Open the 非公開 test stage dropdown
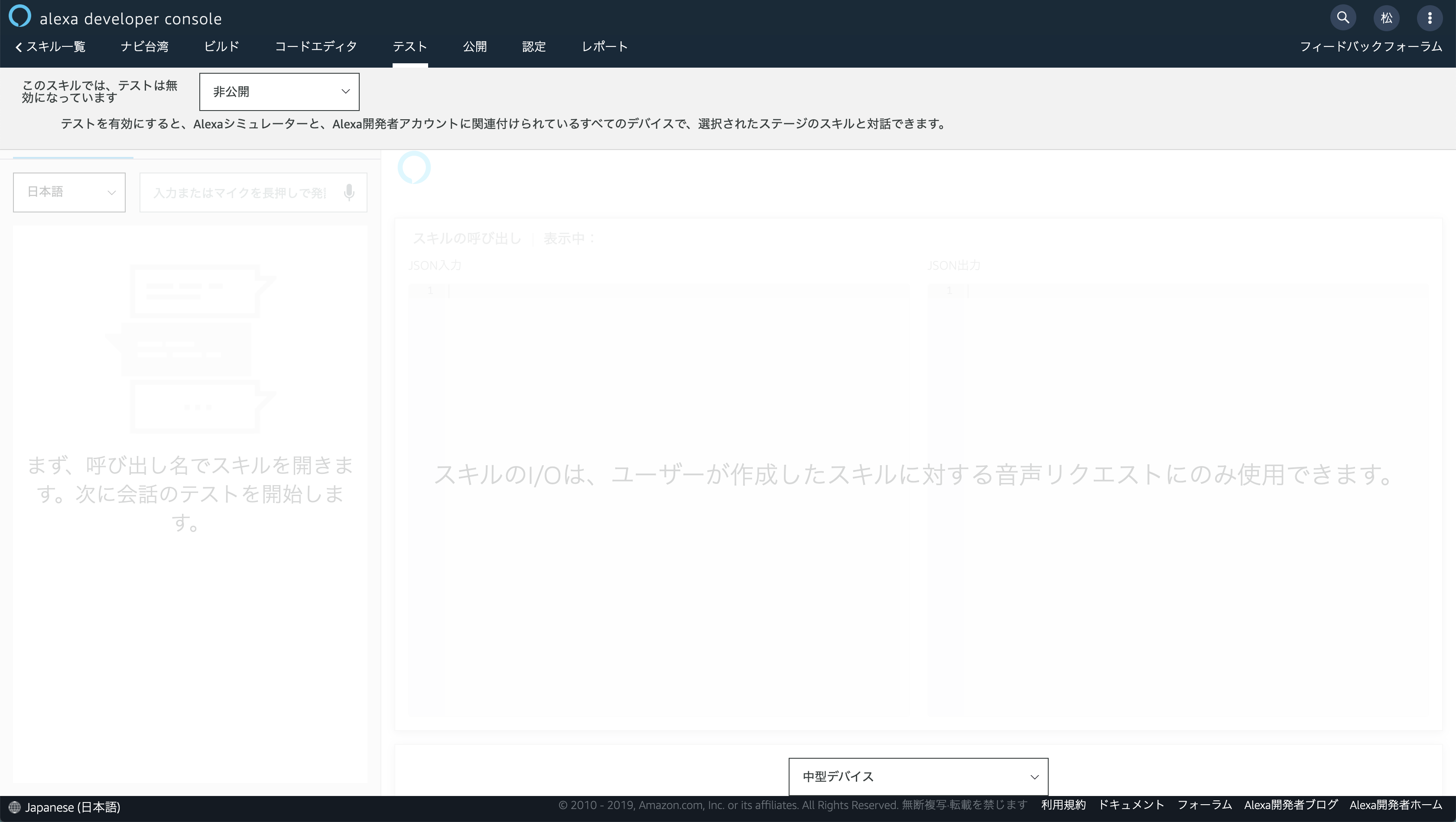This screenshot has height=822, width=1456. (x=279, y=91)
